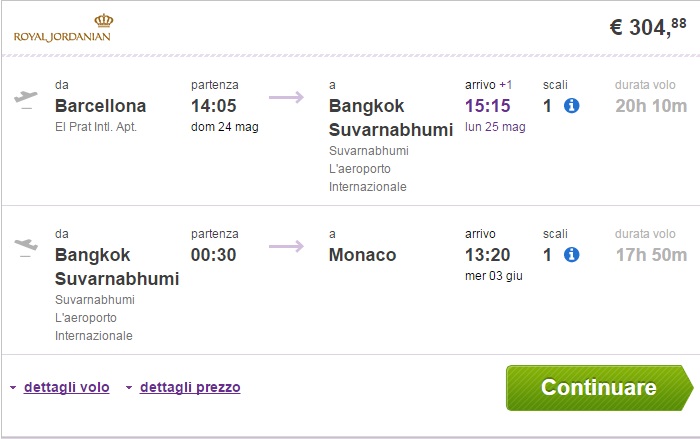Click the 00:30 return departure time
The image size is (700, 439).
coord(213,255)
